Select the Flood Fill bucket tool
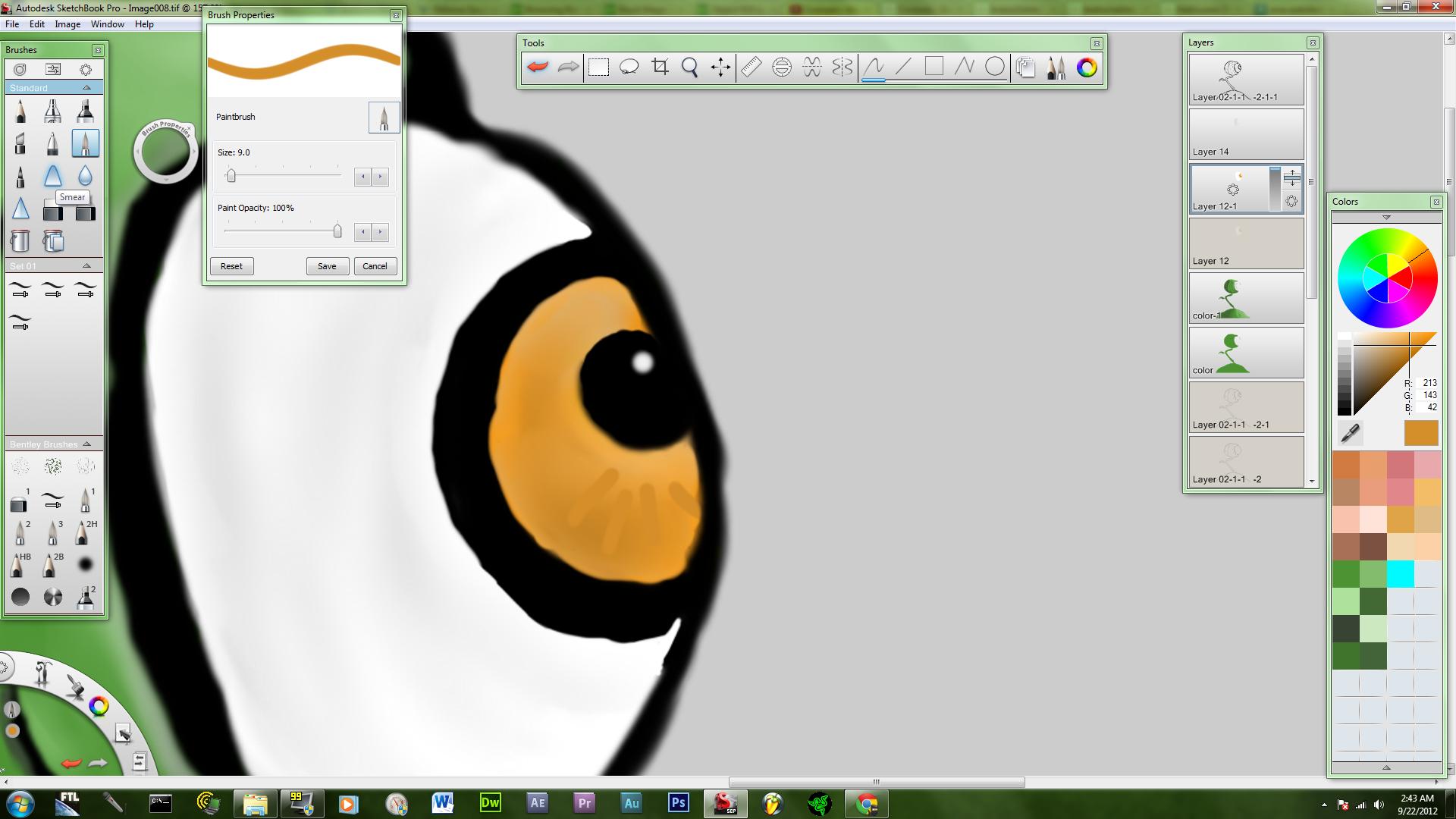1456x819 pixels. (x=20, y=241)
